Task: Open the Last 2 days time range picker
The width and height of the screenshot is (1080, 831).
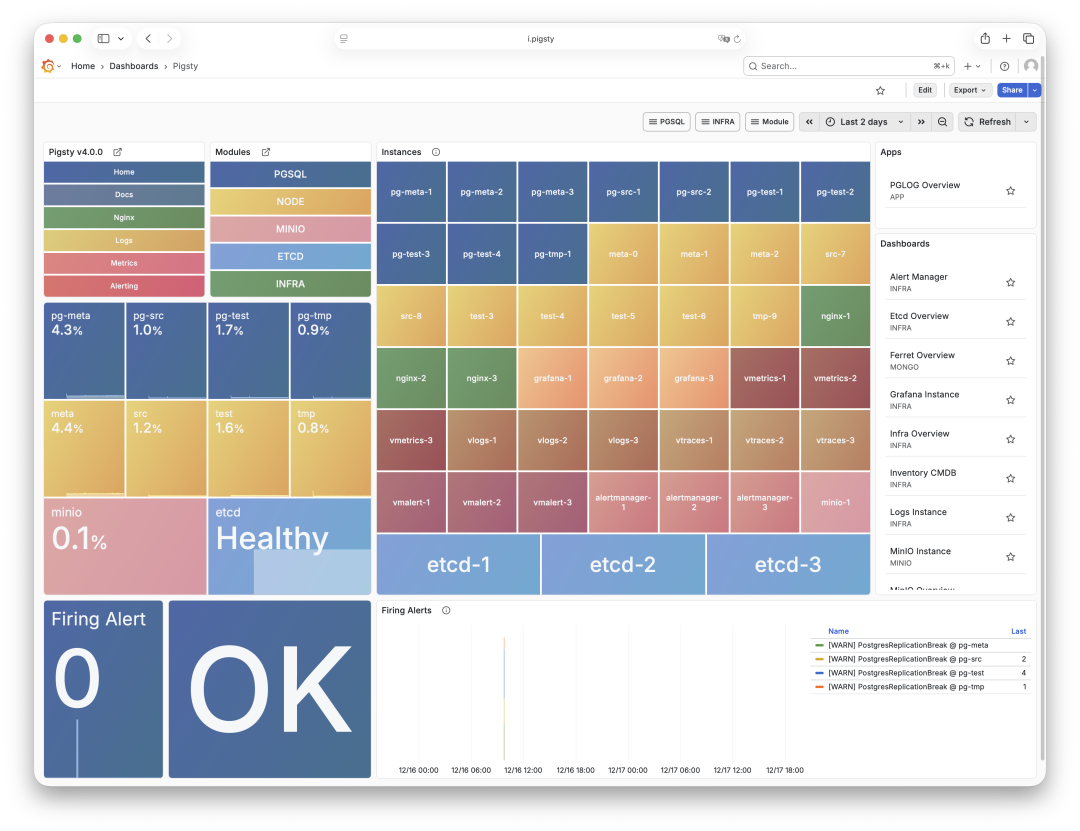Action: [x=862, y=121]
